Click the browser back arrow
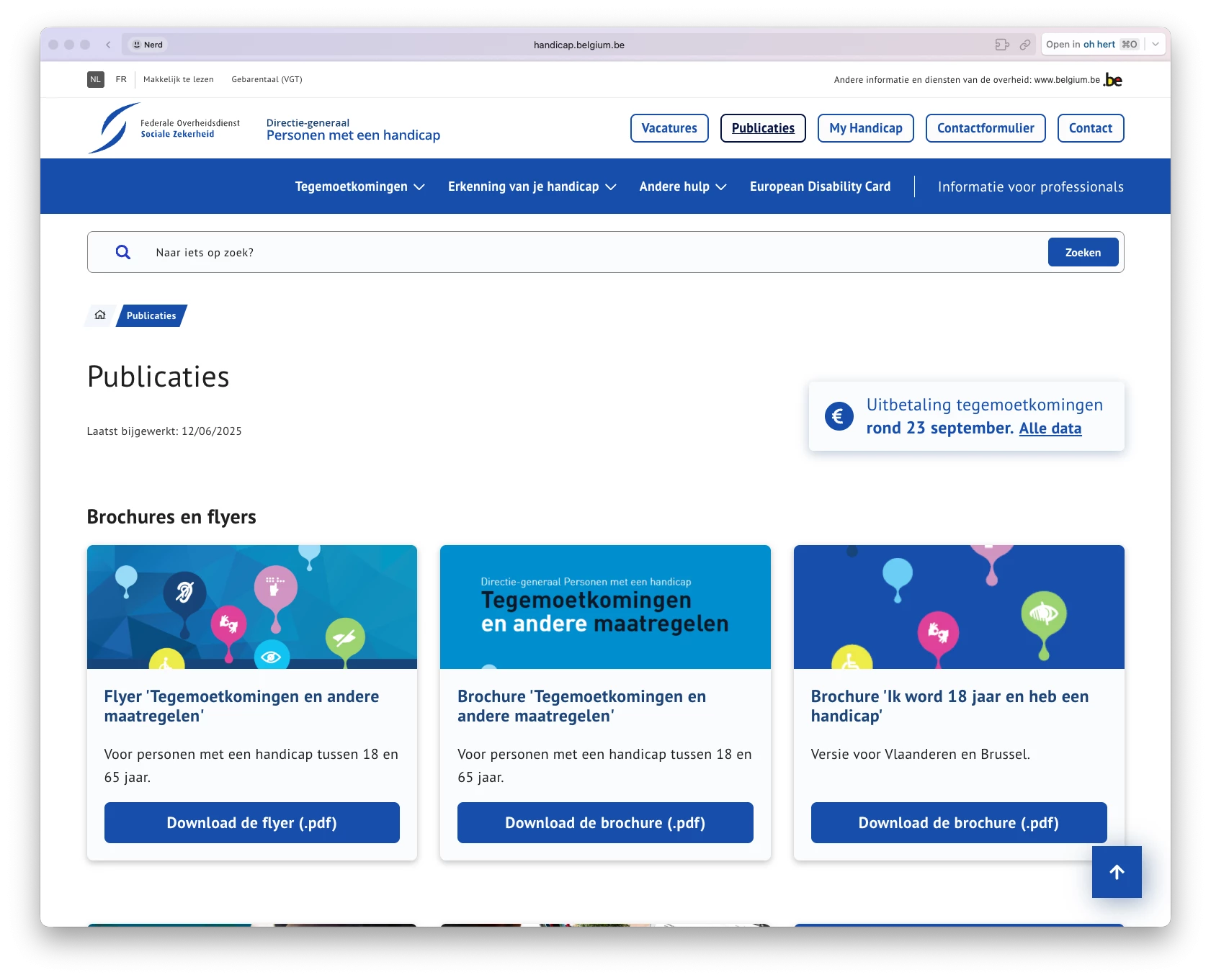The image size is (1211, 980). pos(108,45)
